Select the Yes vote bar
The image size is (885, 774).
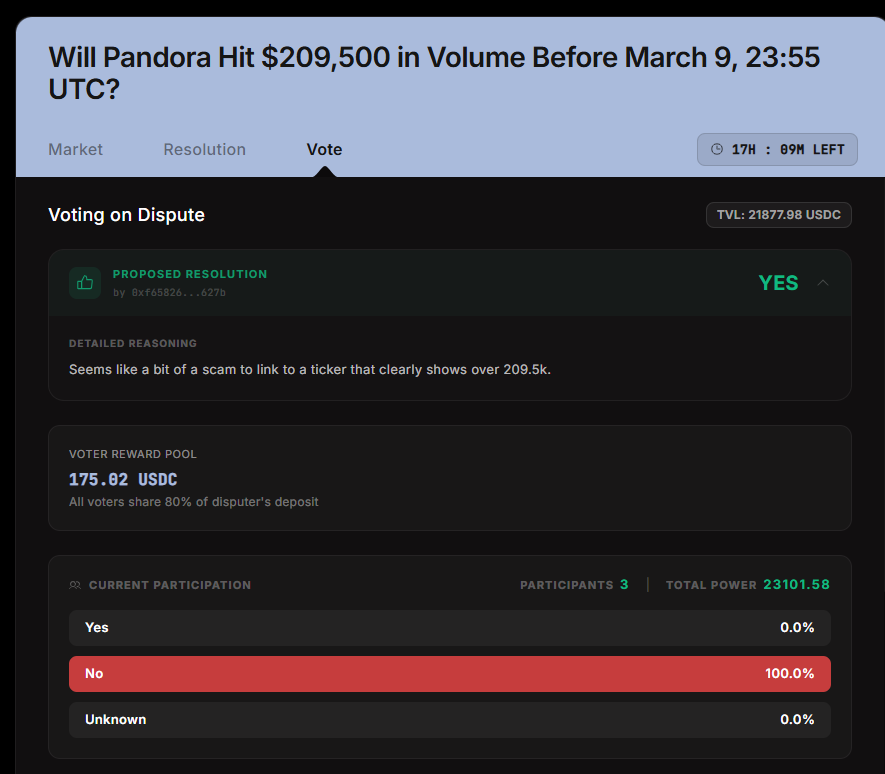coord(450,628)
